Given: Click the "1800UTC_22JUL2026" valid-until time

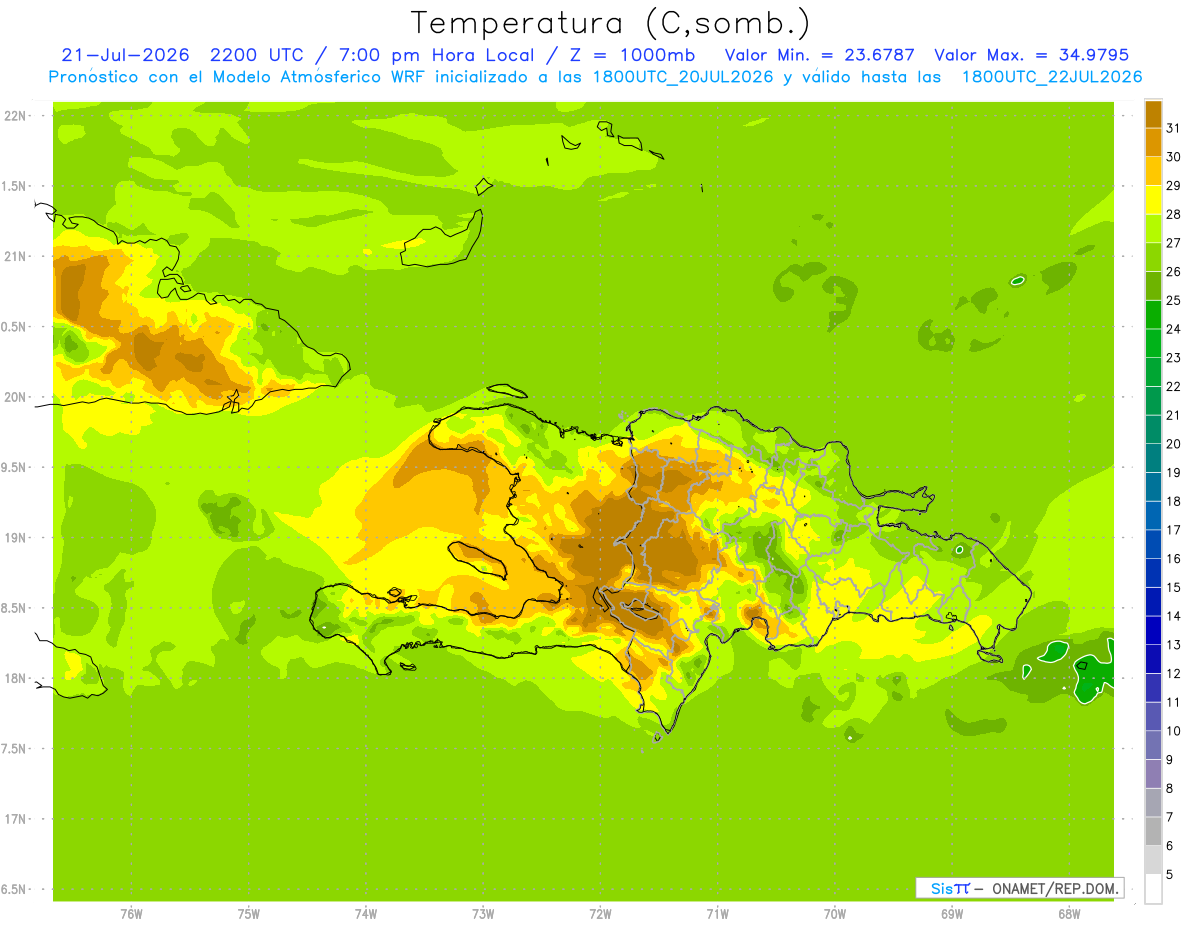Looking at the screenshot, I should click(x=1052, y=77).
